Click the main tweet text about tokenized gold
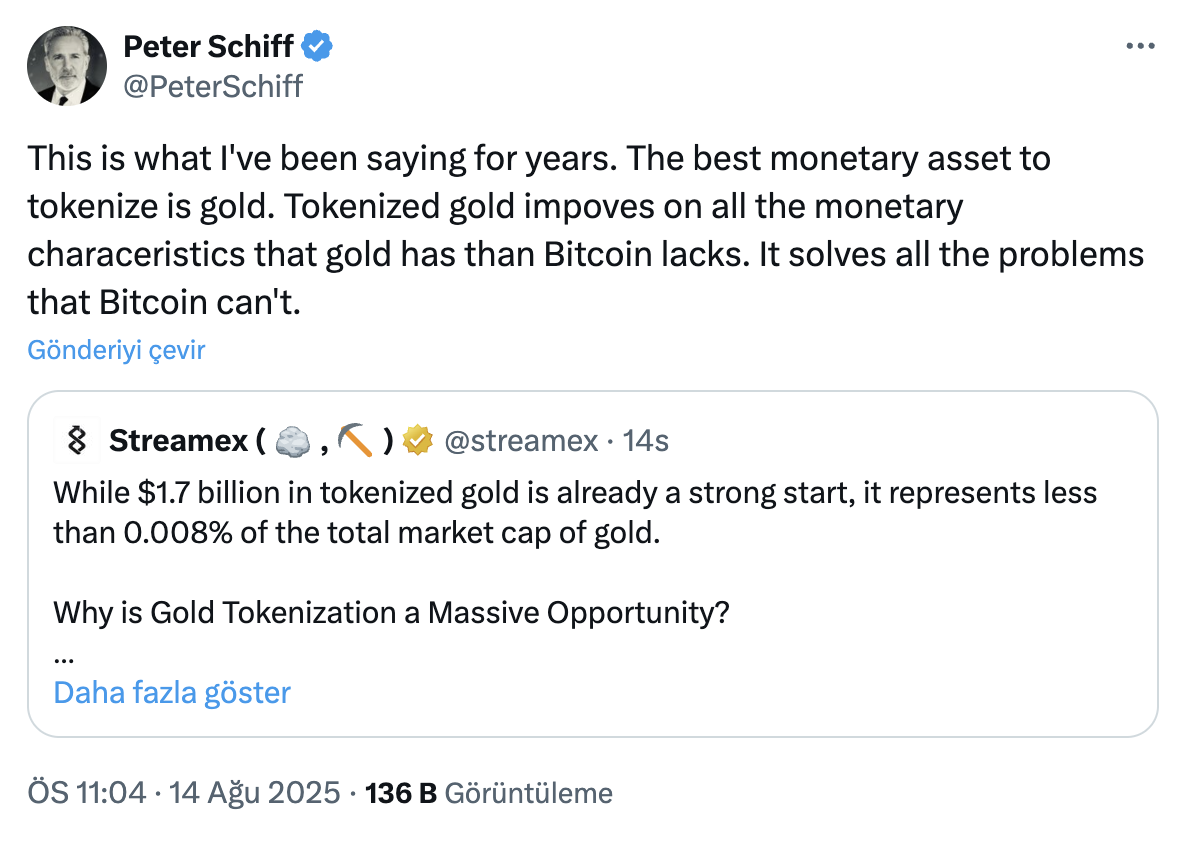 (586, 230)
